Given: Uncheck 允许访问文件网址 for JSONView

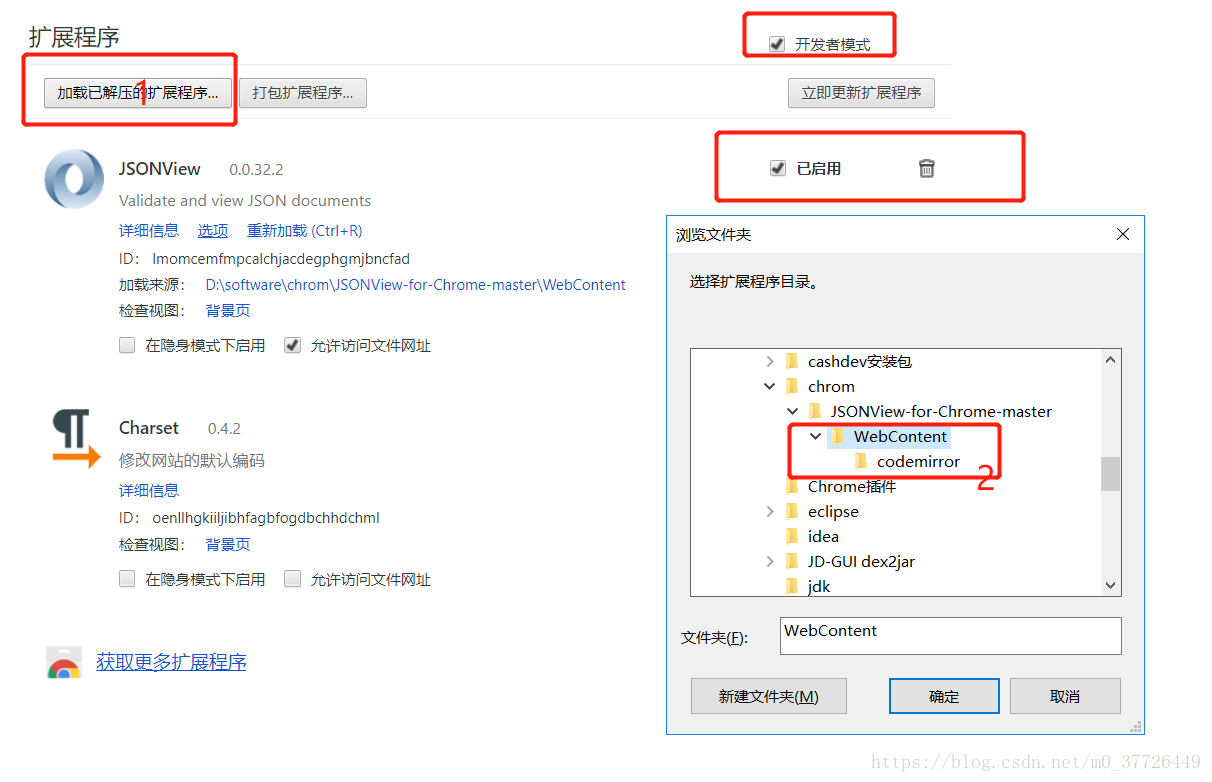Looking at the screenshot, I should point(292,345).
